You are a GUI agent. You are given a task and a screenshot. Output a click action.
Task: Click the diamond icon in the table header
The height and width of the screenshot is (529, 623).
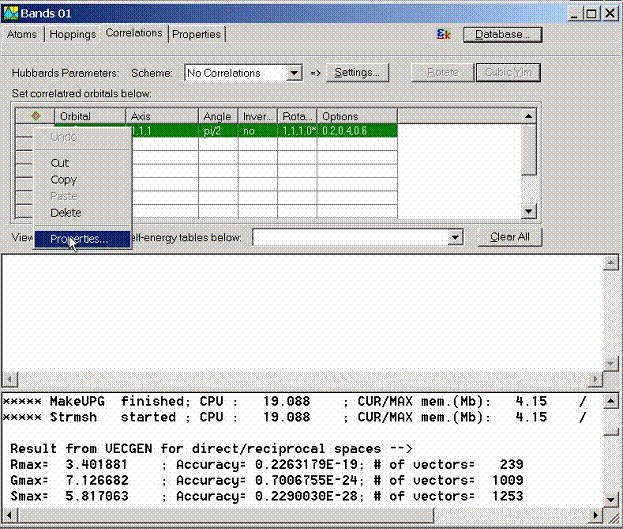(36, 116)
